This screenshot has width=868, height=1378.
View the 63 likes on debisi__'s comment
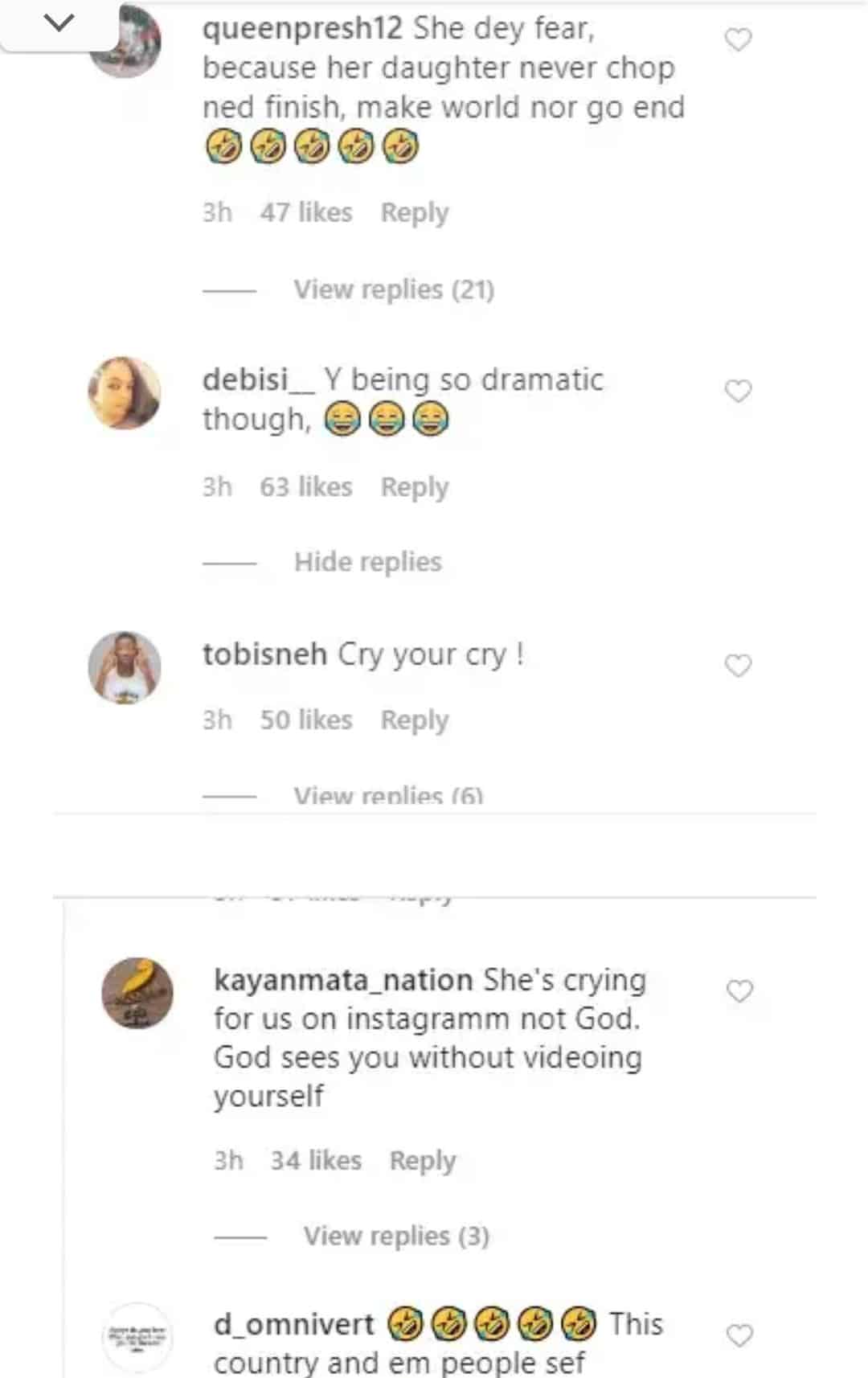[x=306, y=487]
